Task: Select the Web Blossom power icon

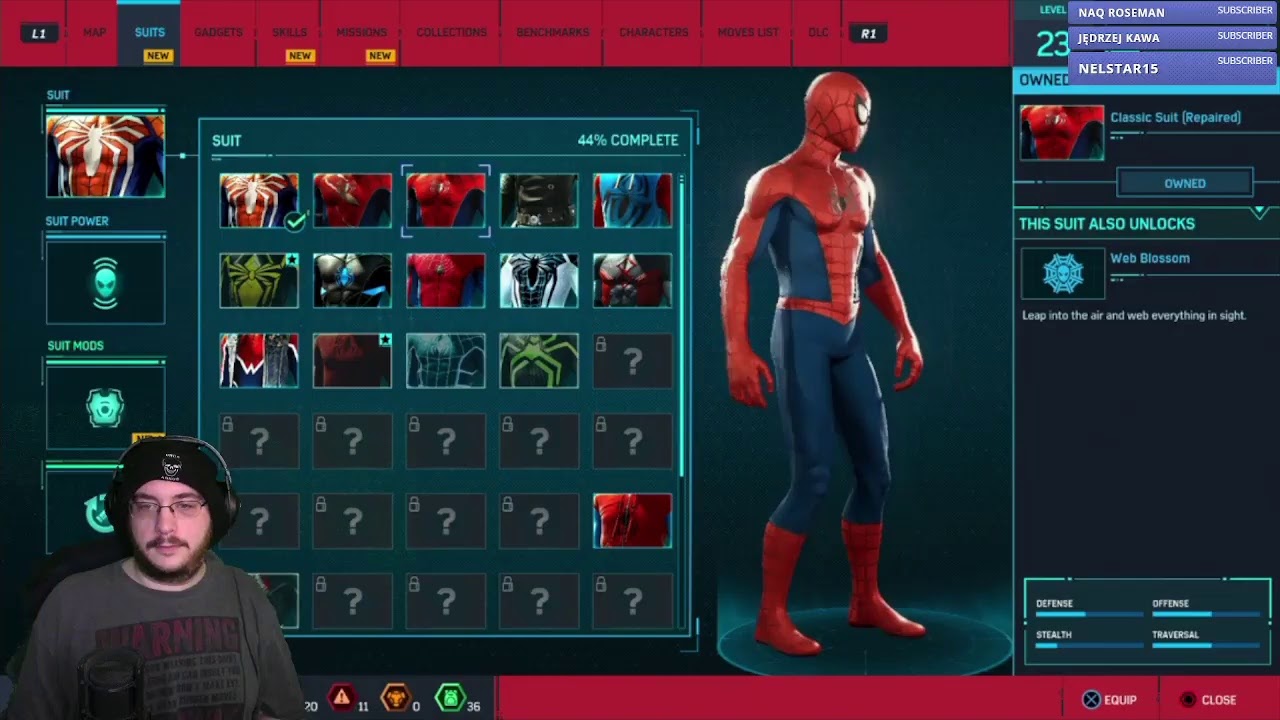Action: click(x=1063, y=273)
